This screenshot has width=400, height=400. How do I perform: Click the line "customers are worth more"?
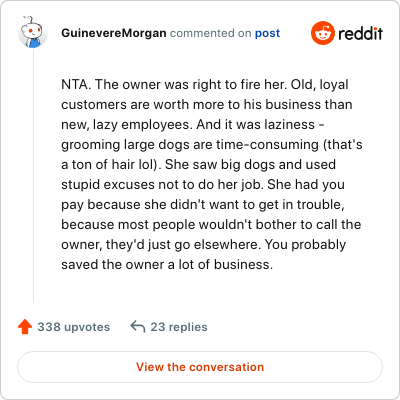coord(207,105)
